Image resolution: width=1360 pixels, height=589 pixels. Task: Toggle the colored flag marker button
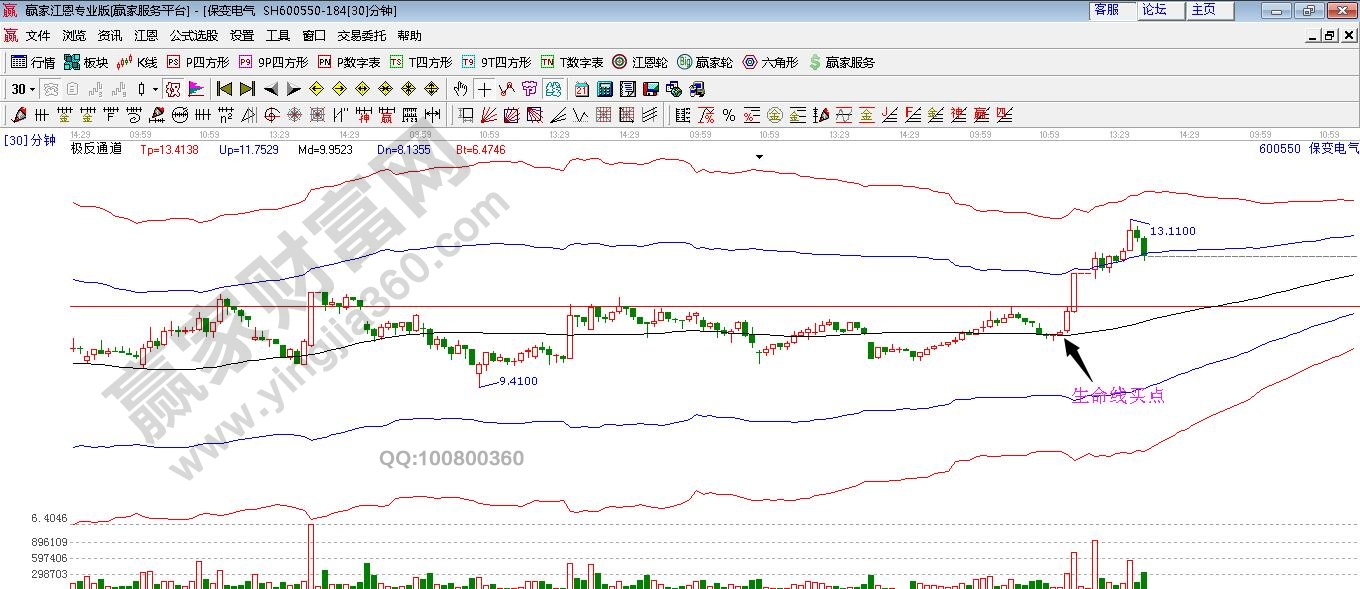tap(196, 89)
